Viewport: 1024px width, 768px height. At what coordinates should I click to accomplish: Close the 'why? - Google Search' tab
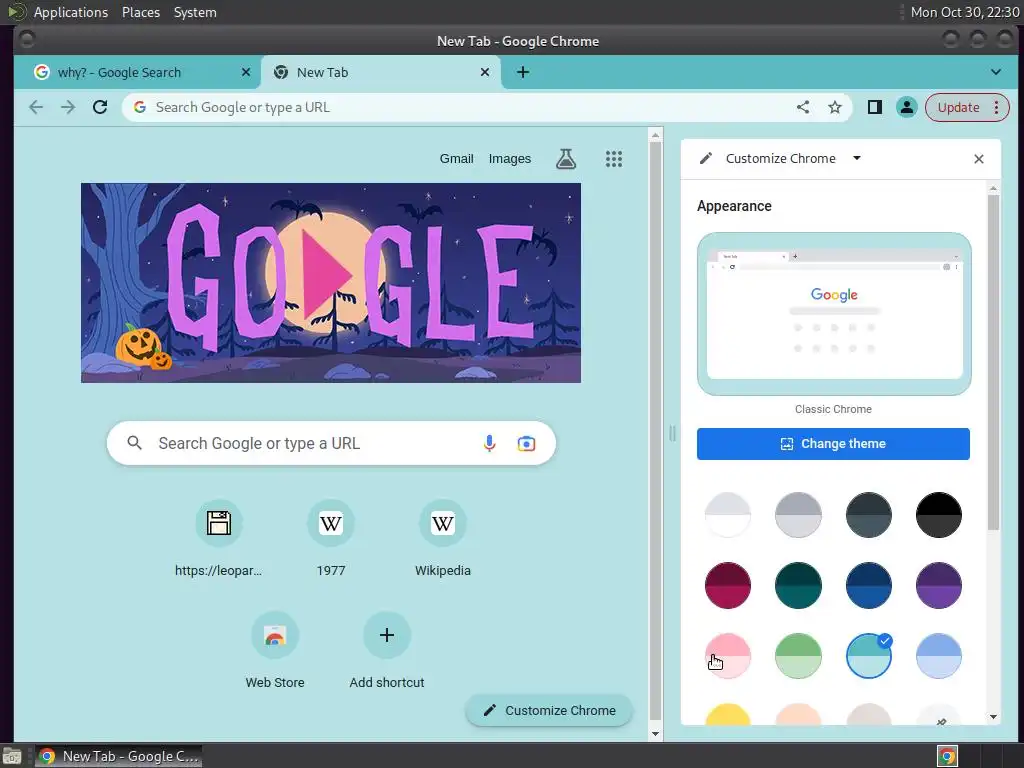[246, 72]
